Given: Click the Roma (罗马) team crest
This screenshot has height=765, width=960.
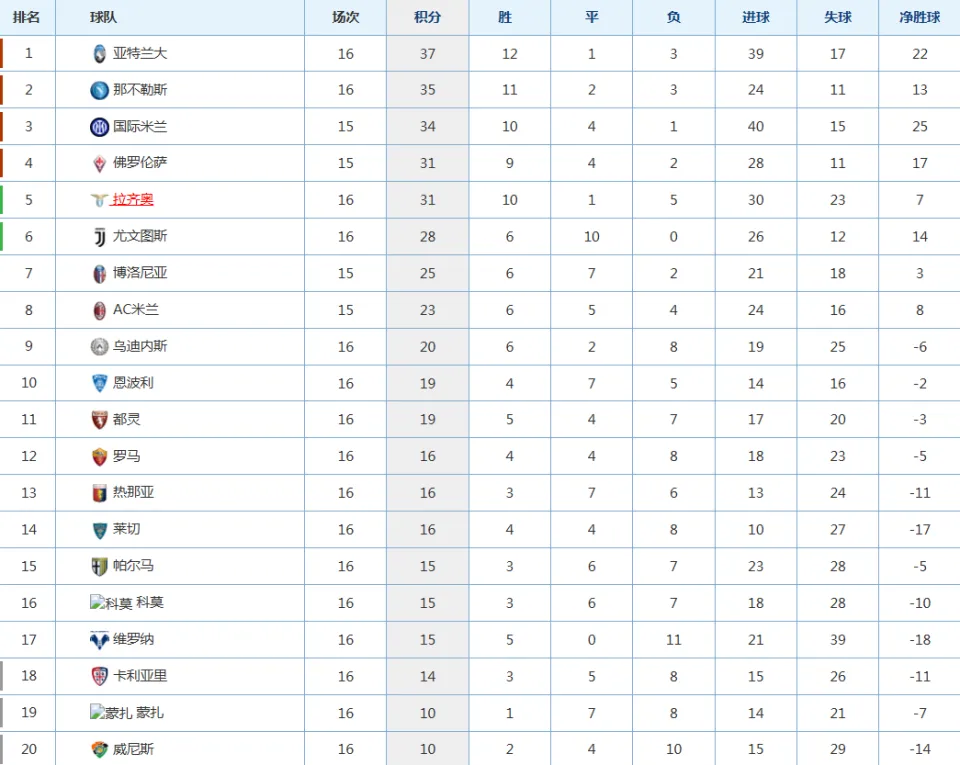Looking at the screenshot, I should [99, 457].
